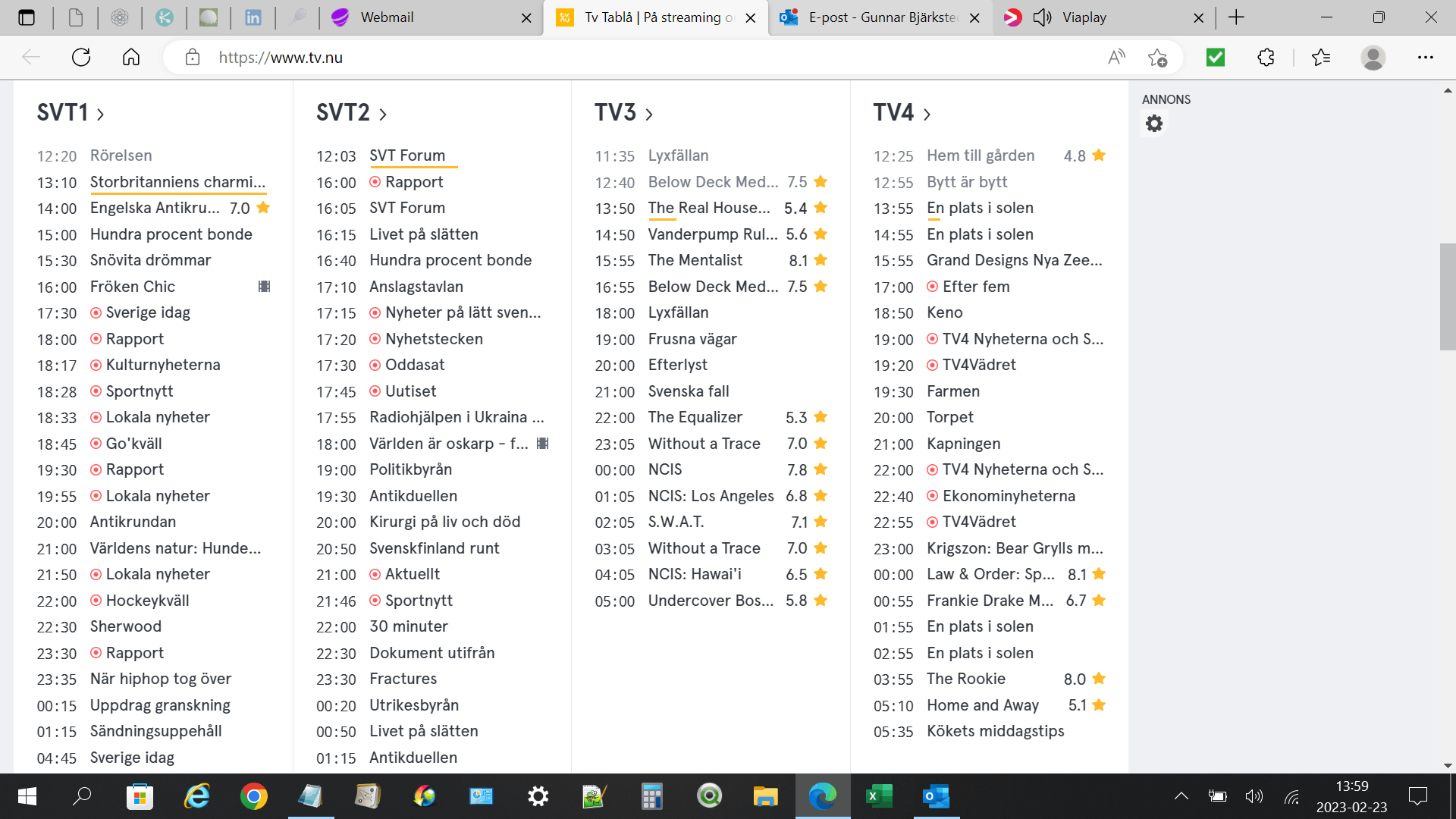1456x819 pixels.
Task: Open Excel from the taskbar
Action: click(x=879, y=796)
